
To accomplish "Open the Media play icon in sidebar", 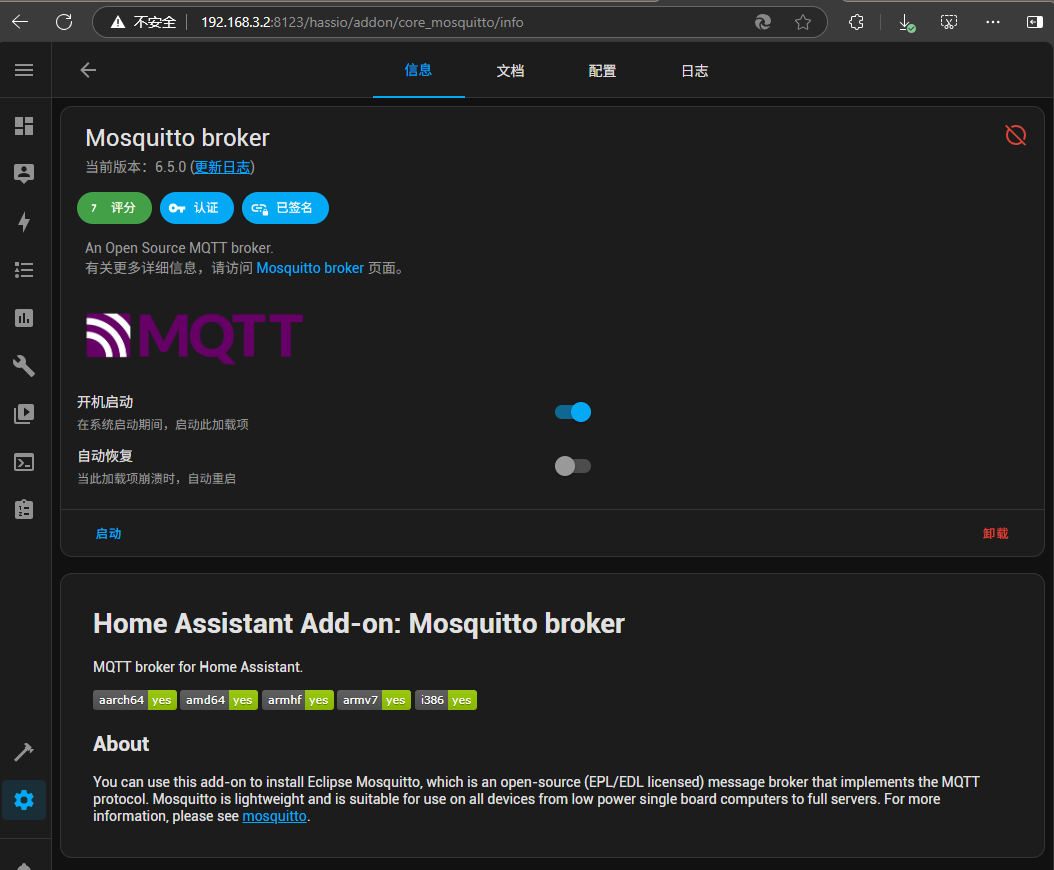I will click(x=24, y=414).
